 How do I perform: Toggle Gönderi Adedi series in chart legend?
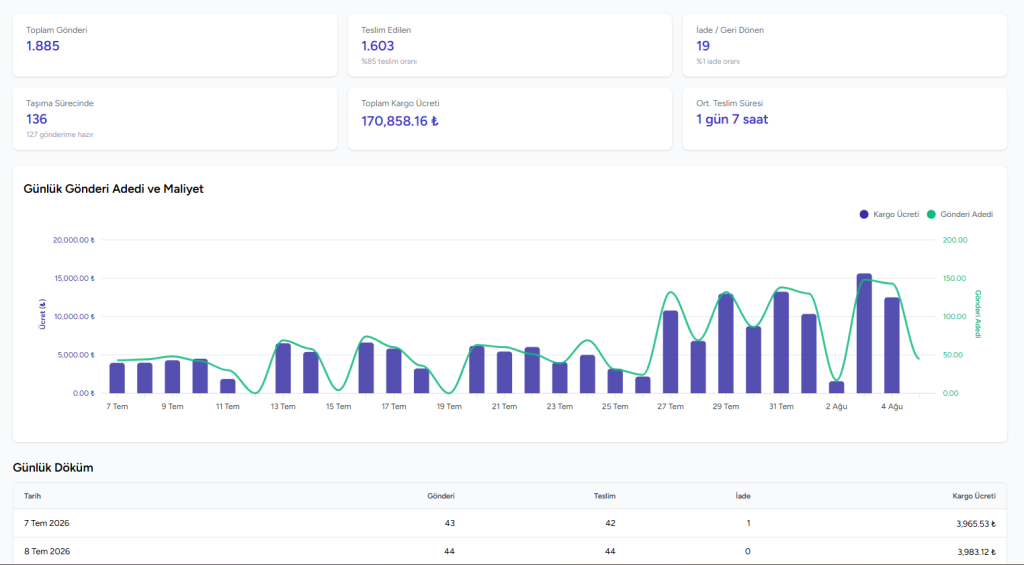[x=960, y=214]
